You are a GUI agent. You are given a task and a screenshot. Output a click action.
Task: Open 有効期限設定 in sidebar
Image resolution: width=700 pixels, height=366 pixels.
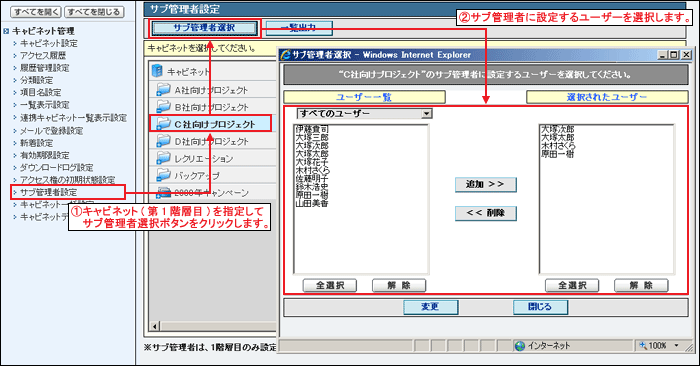(x=45, y=155)
